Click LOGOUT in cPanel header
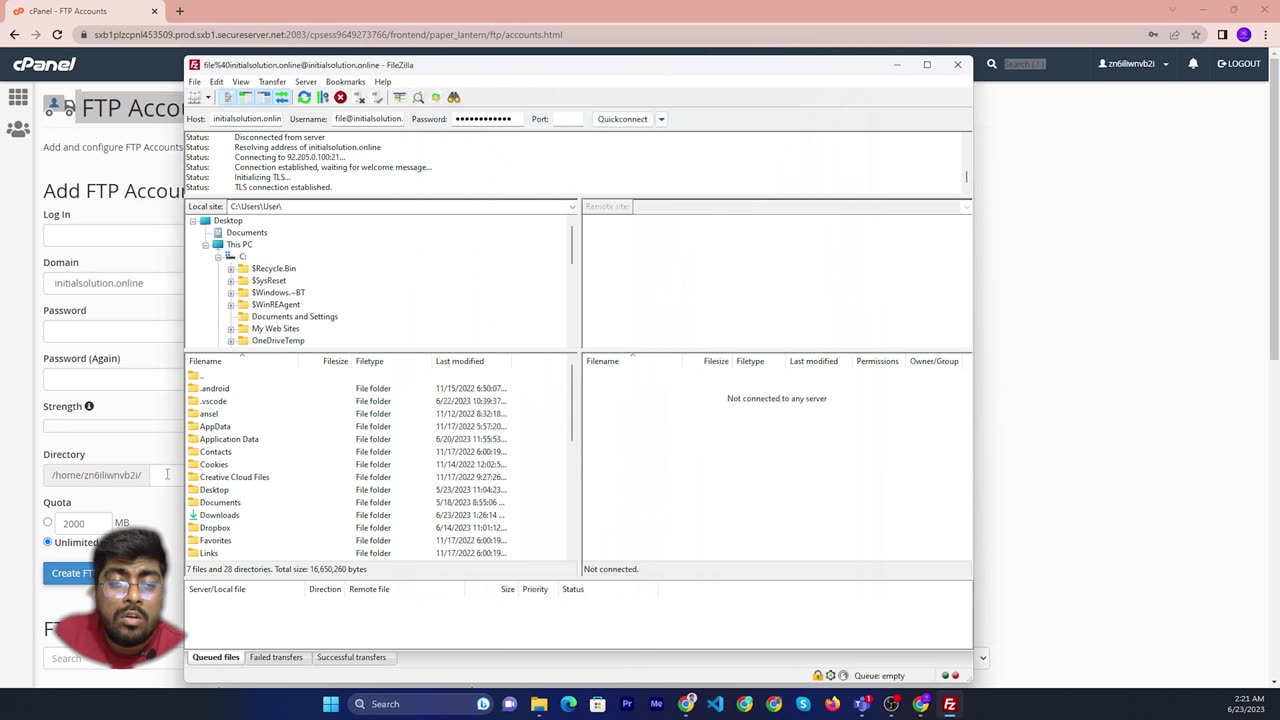This screenshot has width=1280, height=720. tap(1239, 64)
